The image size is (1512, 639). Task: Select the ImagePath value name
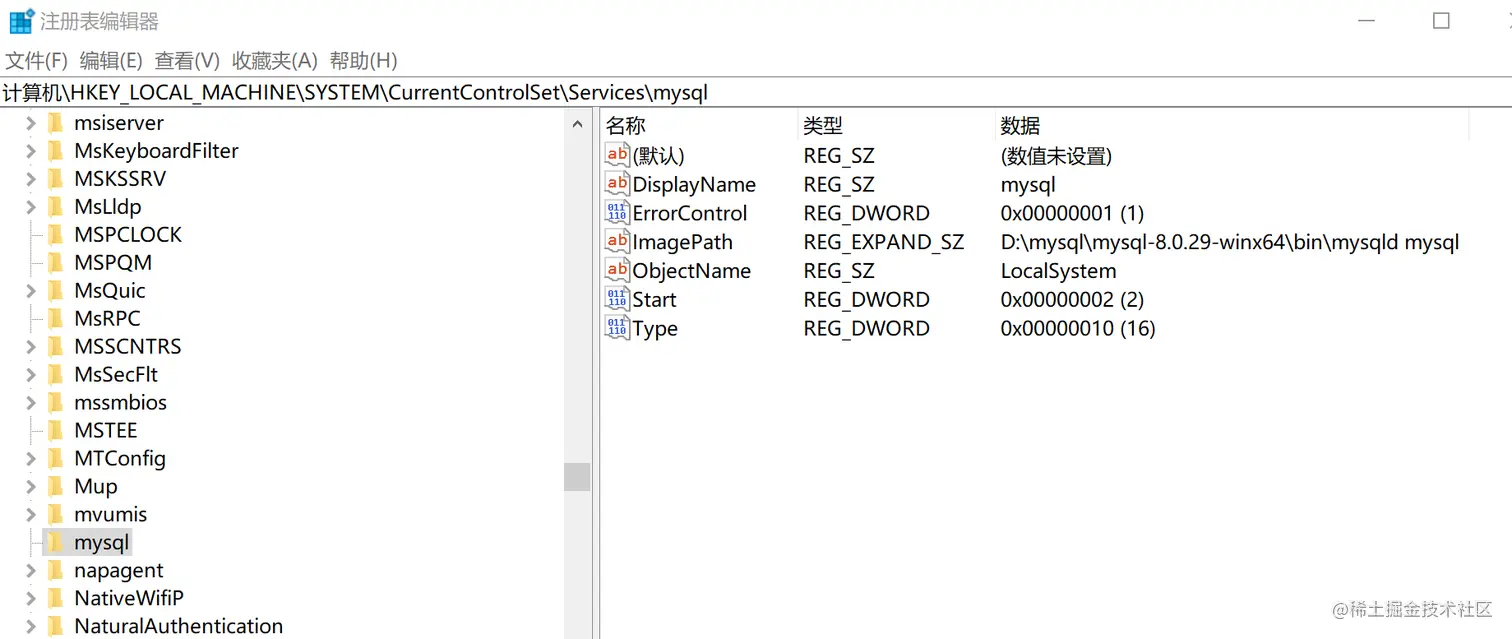(x=683, y=243)
